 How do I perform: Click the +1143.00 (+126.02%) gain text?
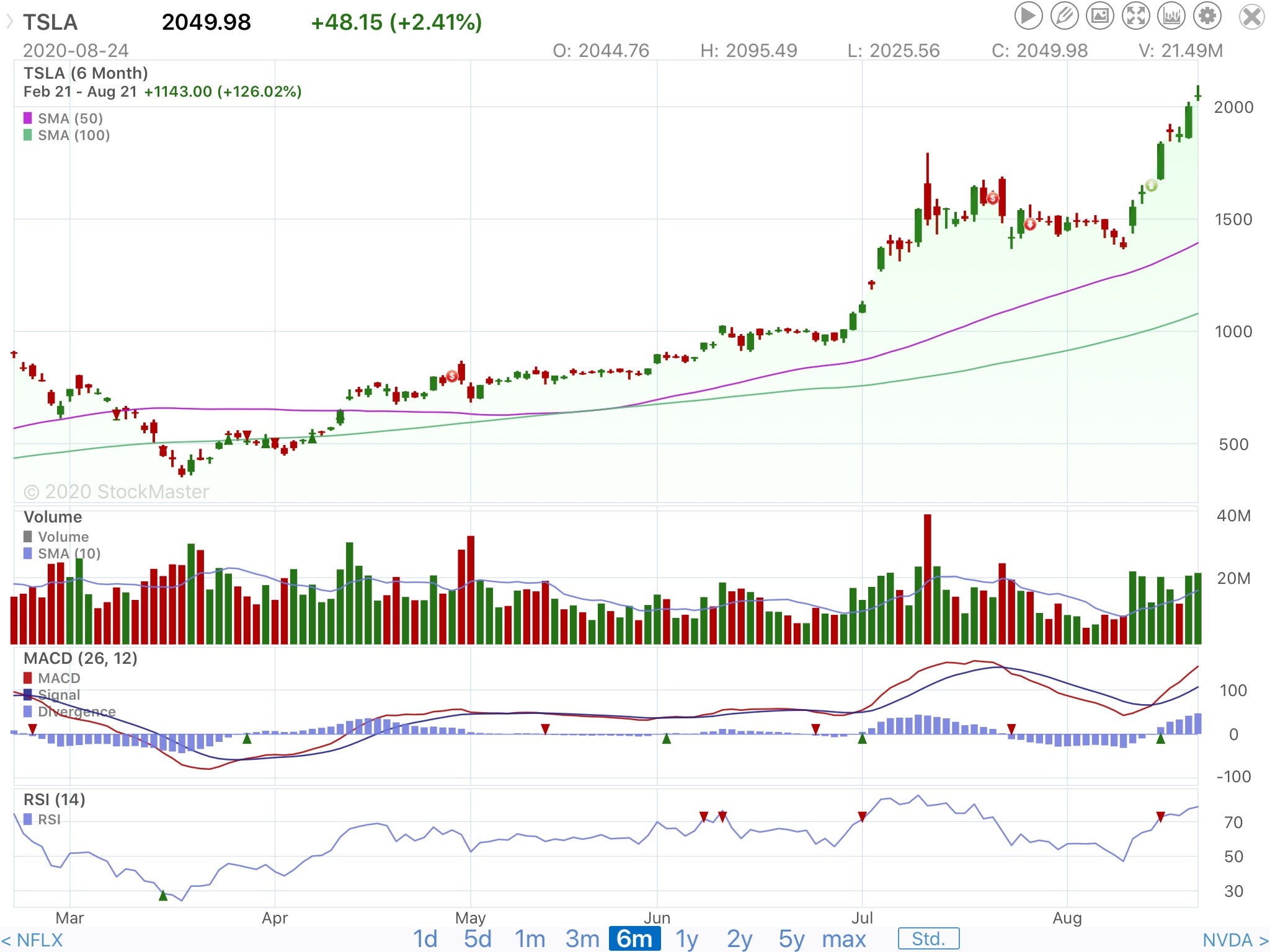point(223,92)
